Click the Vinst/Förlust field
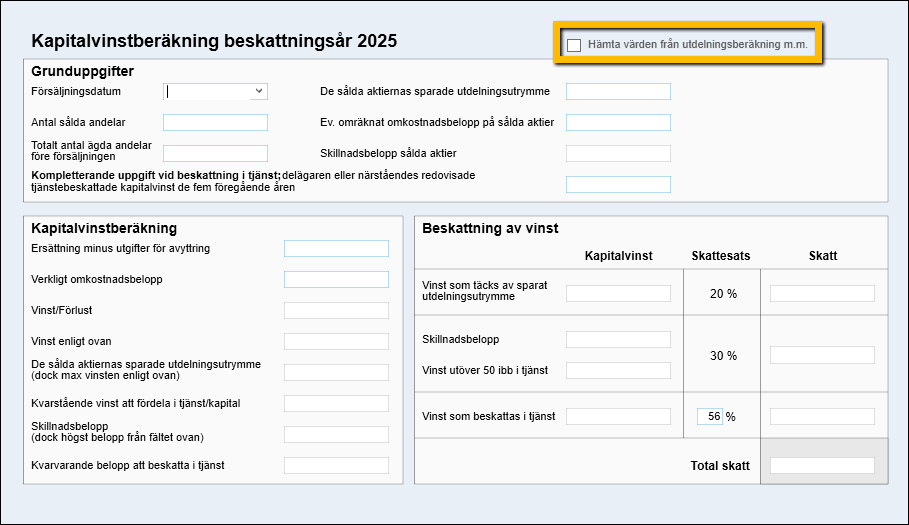 (336, 311)
